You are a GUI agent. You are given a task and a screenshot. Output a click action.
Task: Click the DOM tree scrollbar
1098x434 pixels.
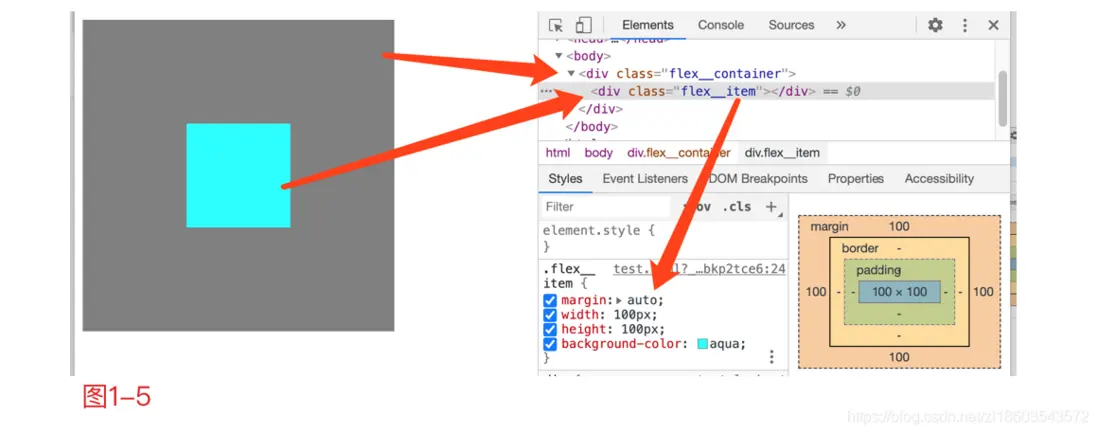pos(1003,98)
